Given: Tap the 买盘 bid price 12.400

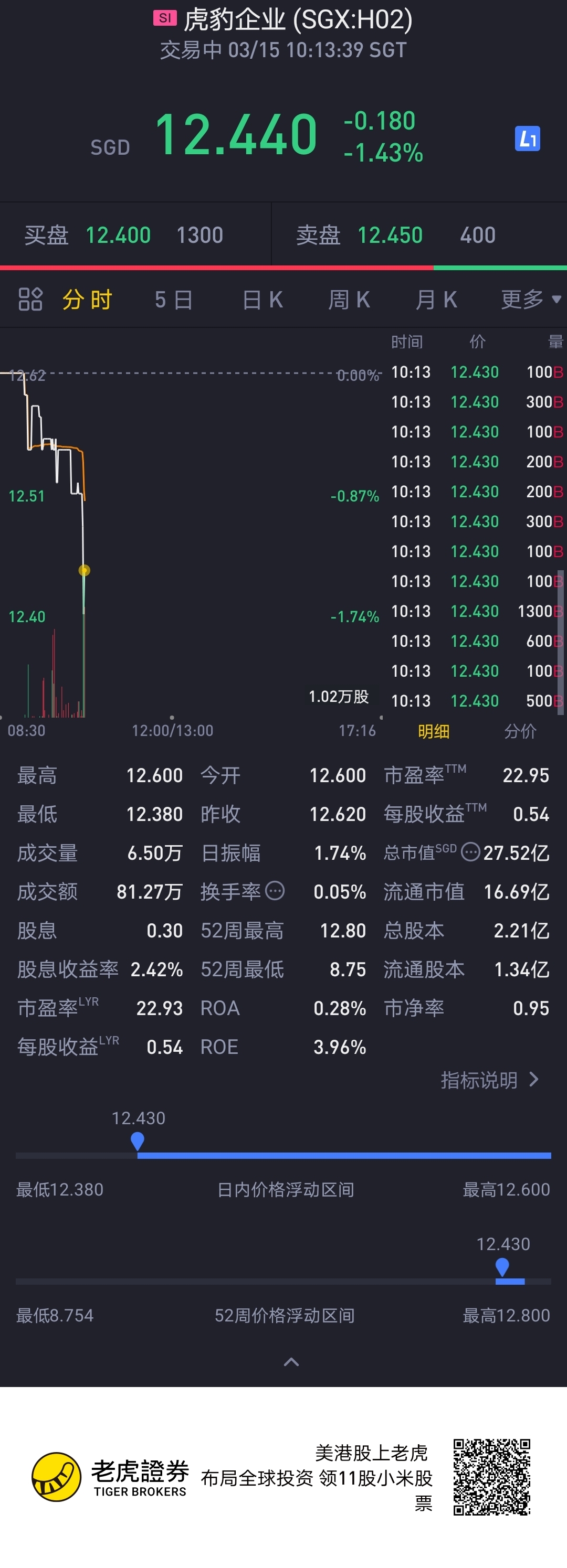Looking at the screenshot, I should (118, 235).
